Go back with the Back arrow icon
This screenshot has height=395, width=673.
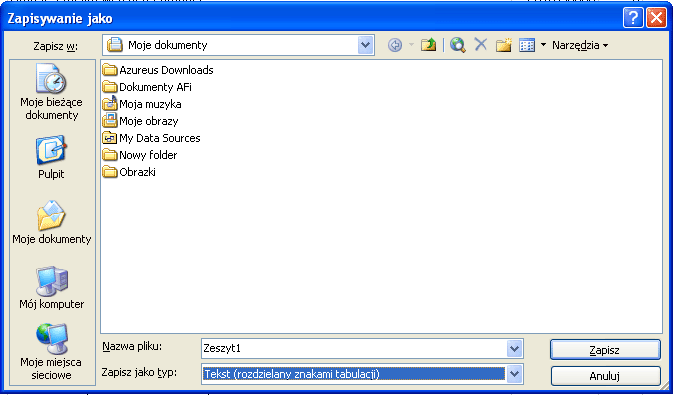click(395, 45)
